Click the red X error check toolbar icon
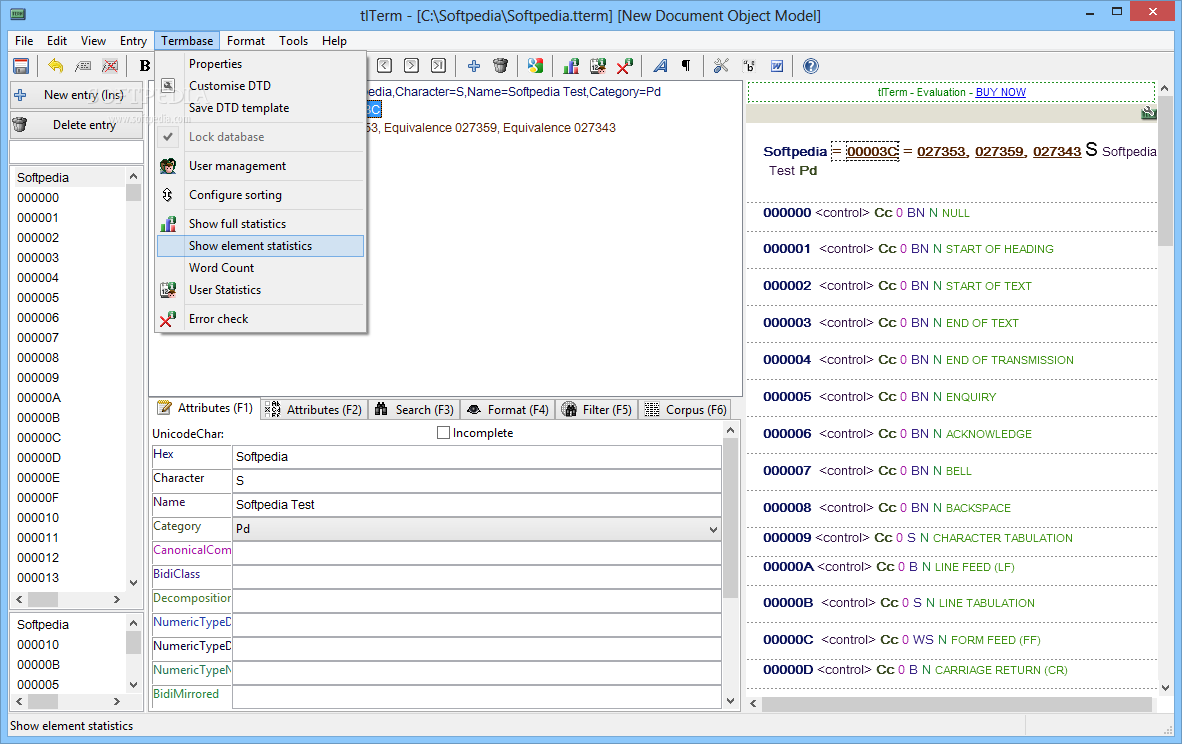Image resolution: width=1182 pixels, height=744 pixels. [x=625, y=66]
